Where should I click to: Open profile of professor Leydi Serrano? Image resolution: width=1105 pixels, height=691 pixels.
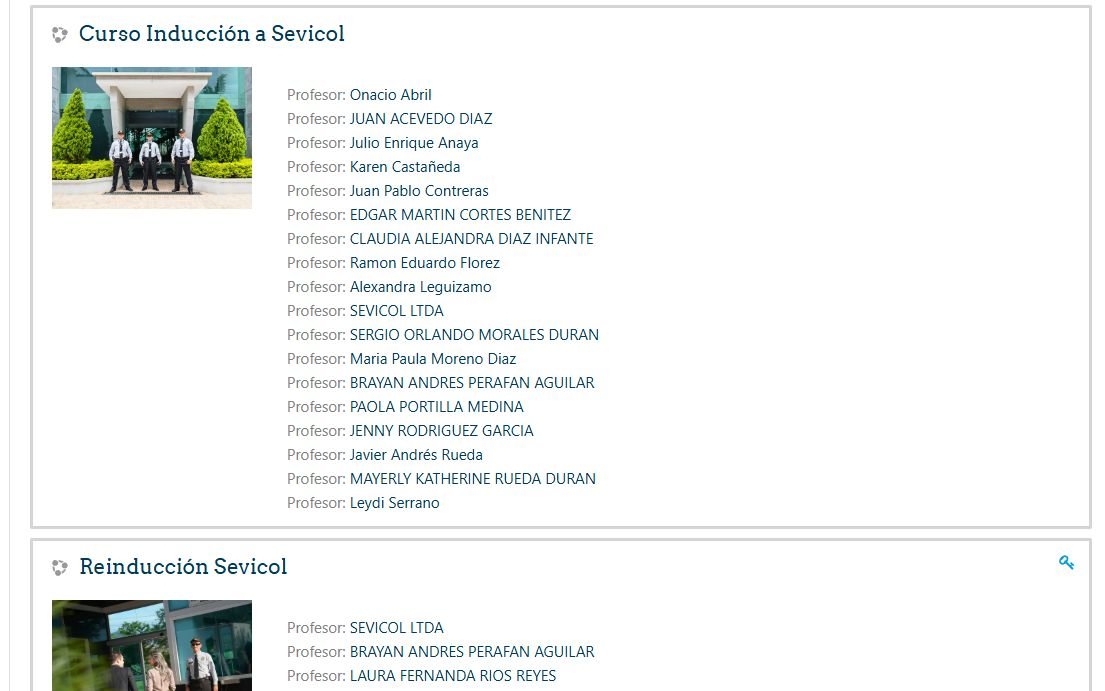tap(394, 502)
